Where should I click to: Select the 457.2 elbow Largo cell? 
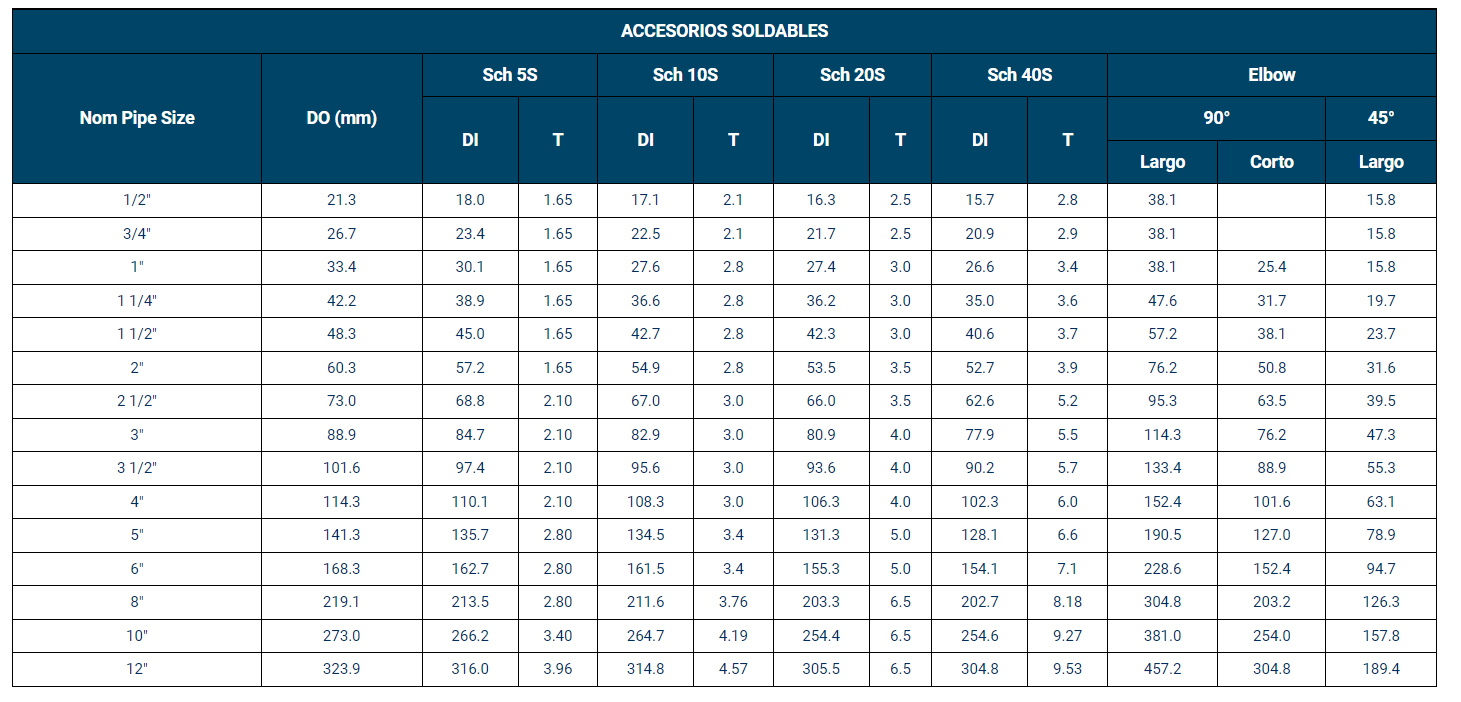click(1162, 669)
